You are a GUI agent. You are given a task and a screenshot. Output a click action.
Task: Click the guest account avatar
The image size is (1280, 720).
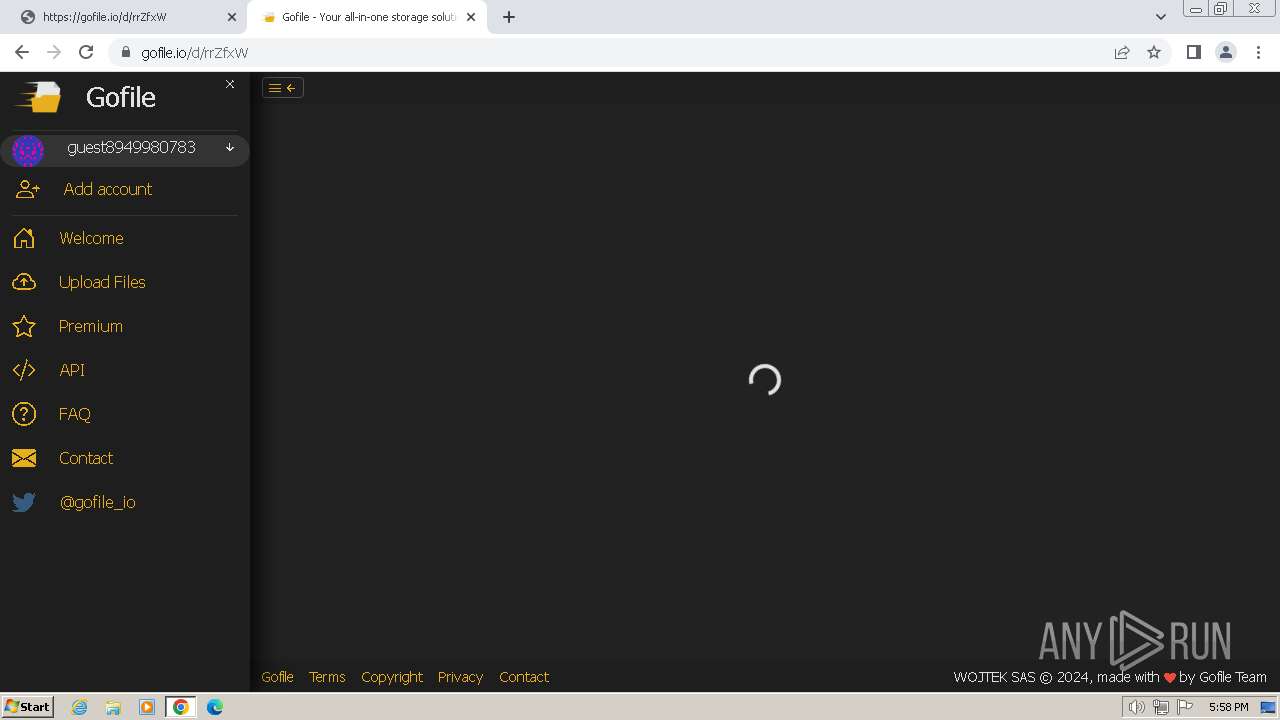click(28, 150)
